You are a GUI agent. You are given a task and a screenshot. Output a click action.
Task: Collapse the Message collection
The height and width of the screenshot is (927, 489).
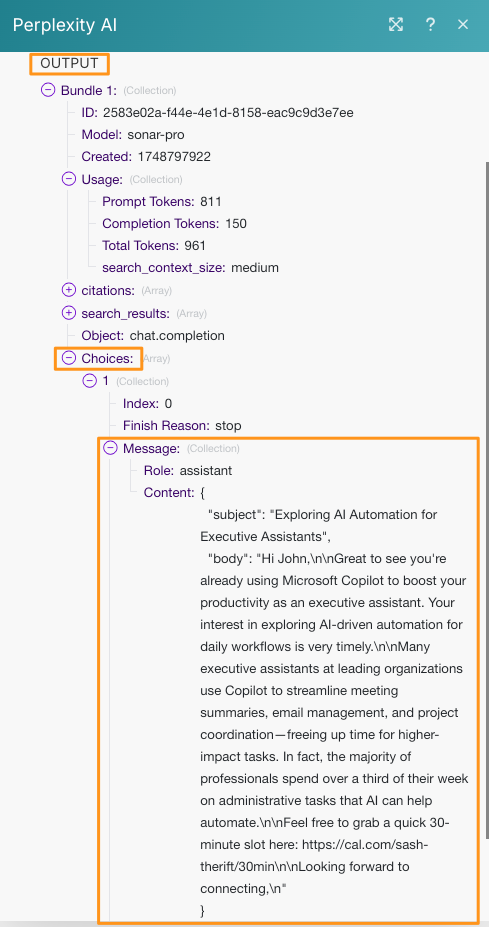pos(111,448)
